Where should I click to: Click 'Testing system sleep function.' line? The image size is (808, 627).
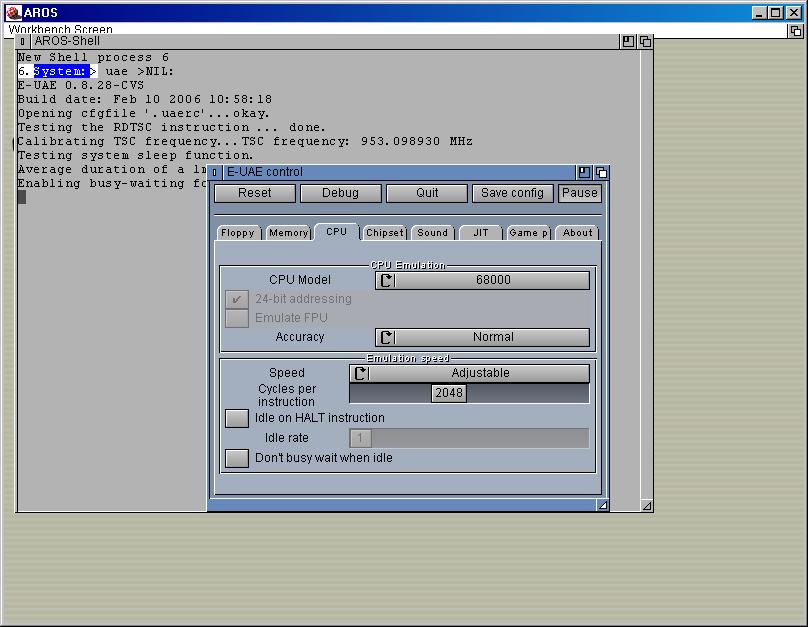pos(136,155)
